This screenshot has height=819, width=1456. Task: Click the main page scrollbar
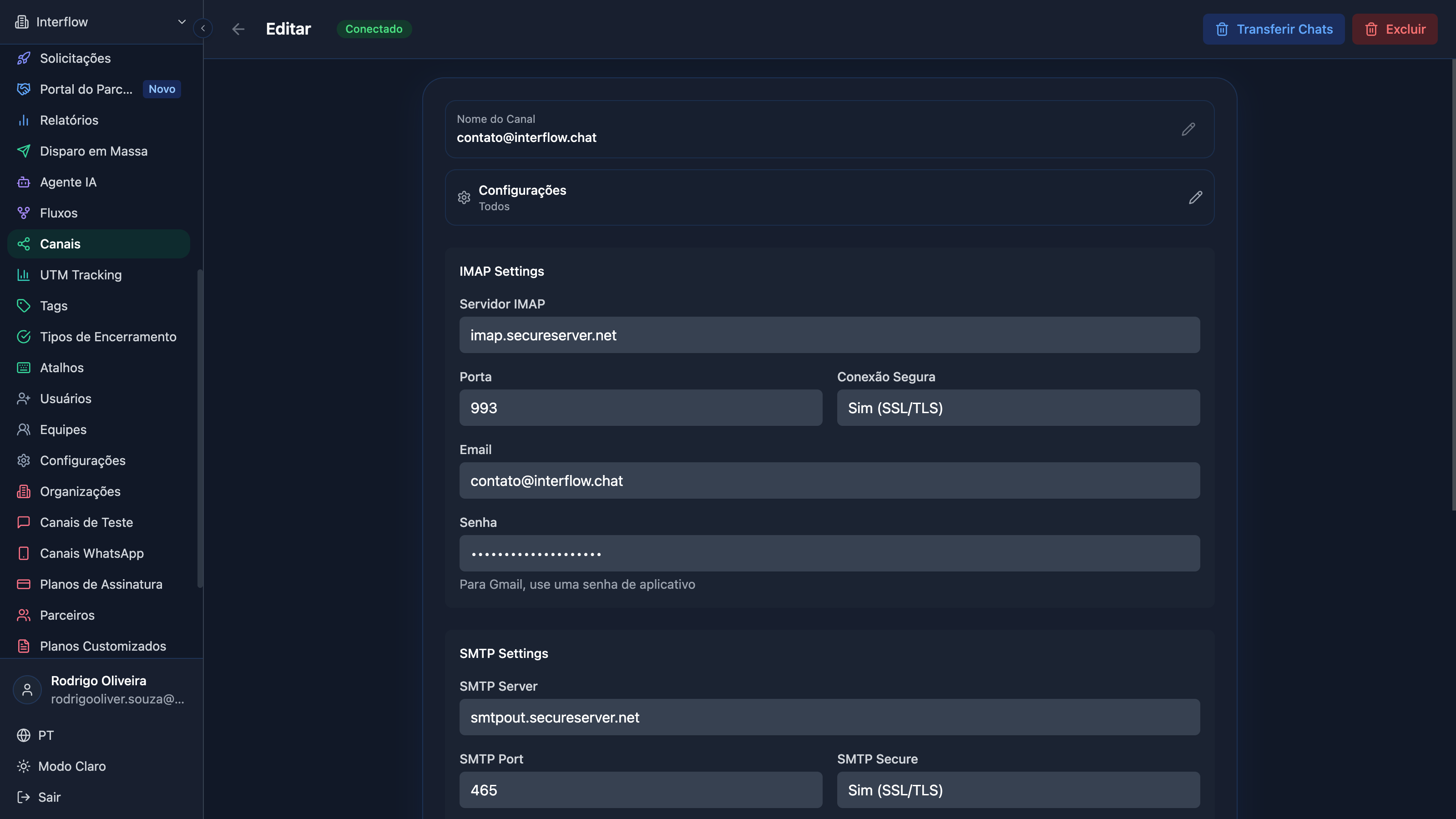click(x=1453, y=284)
